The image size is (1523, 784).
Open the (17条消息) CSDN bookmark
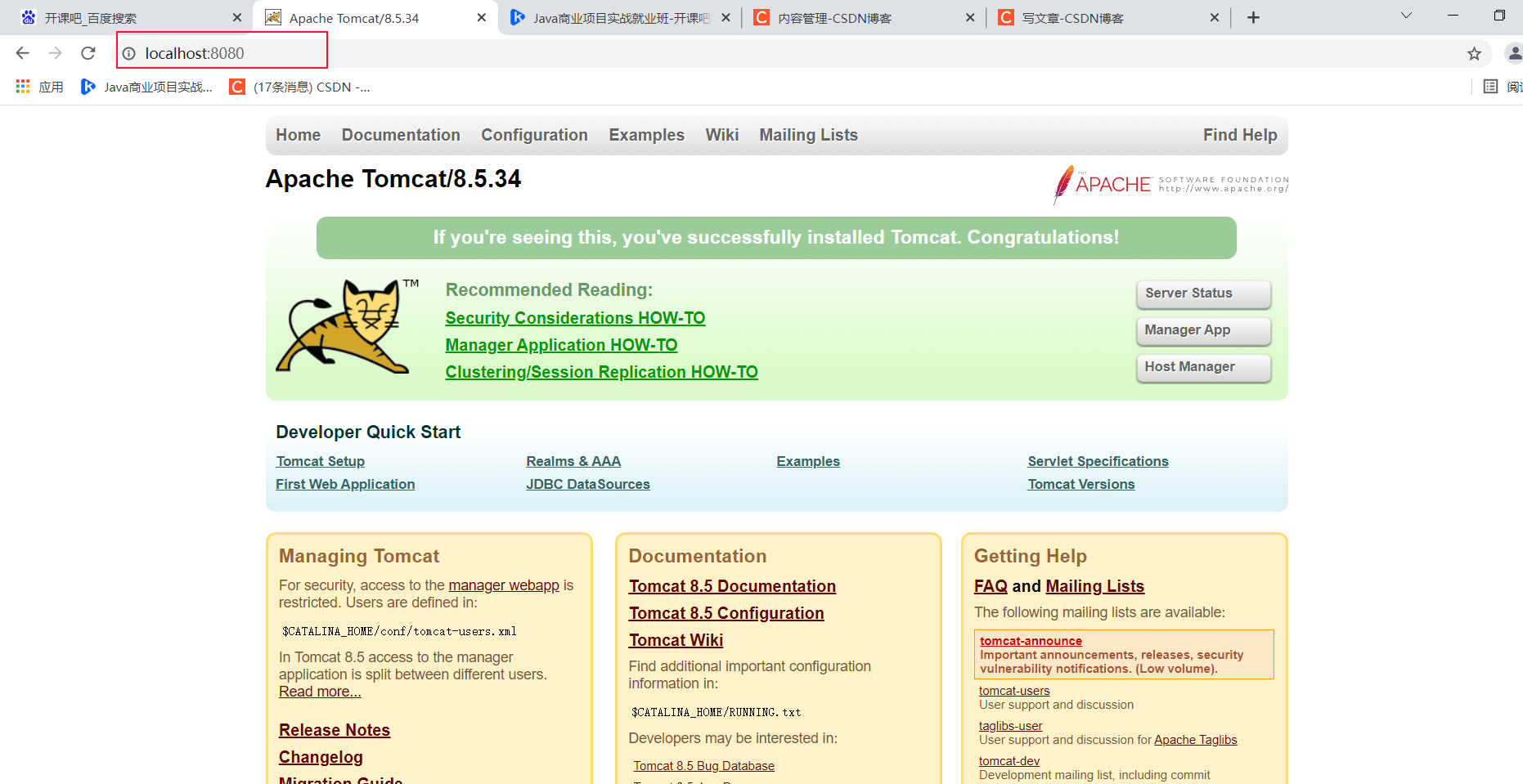pyautogui.click(x=300, y=87)
